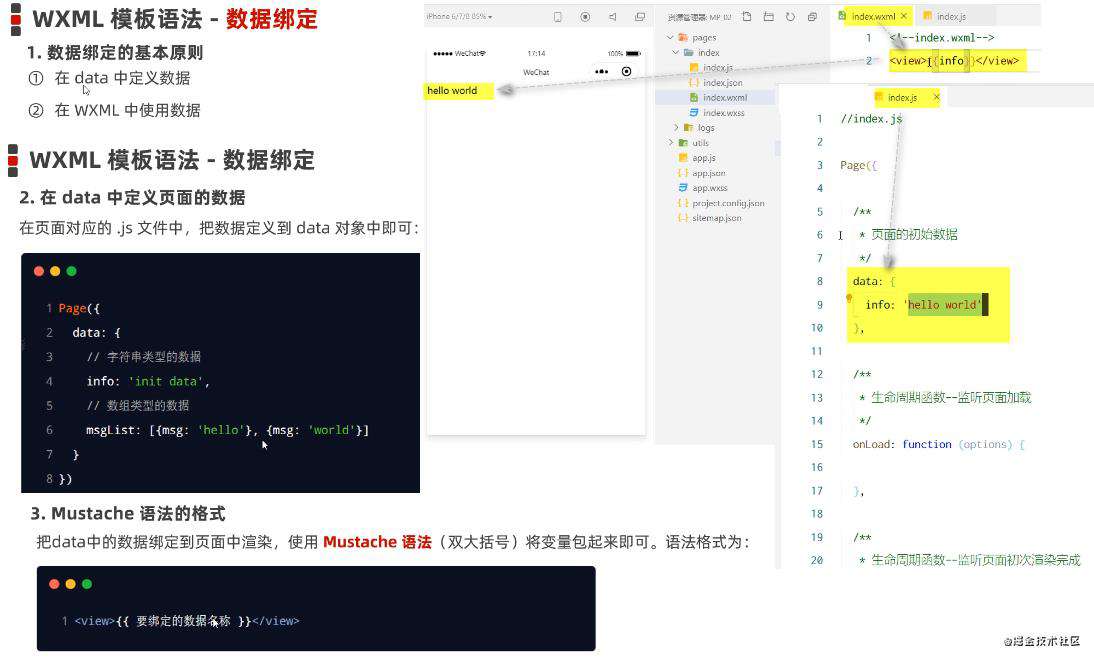Click the 要绑定的数据名称 view code line

pos(187,621)
